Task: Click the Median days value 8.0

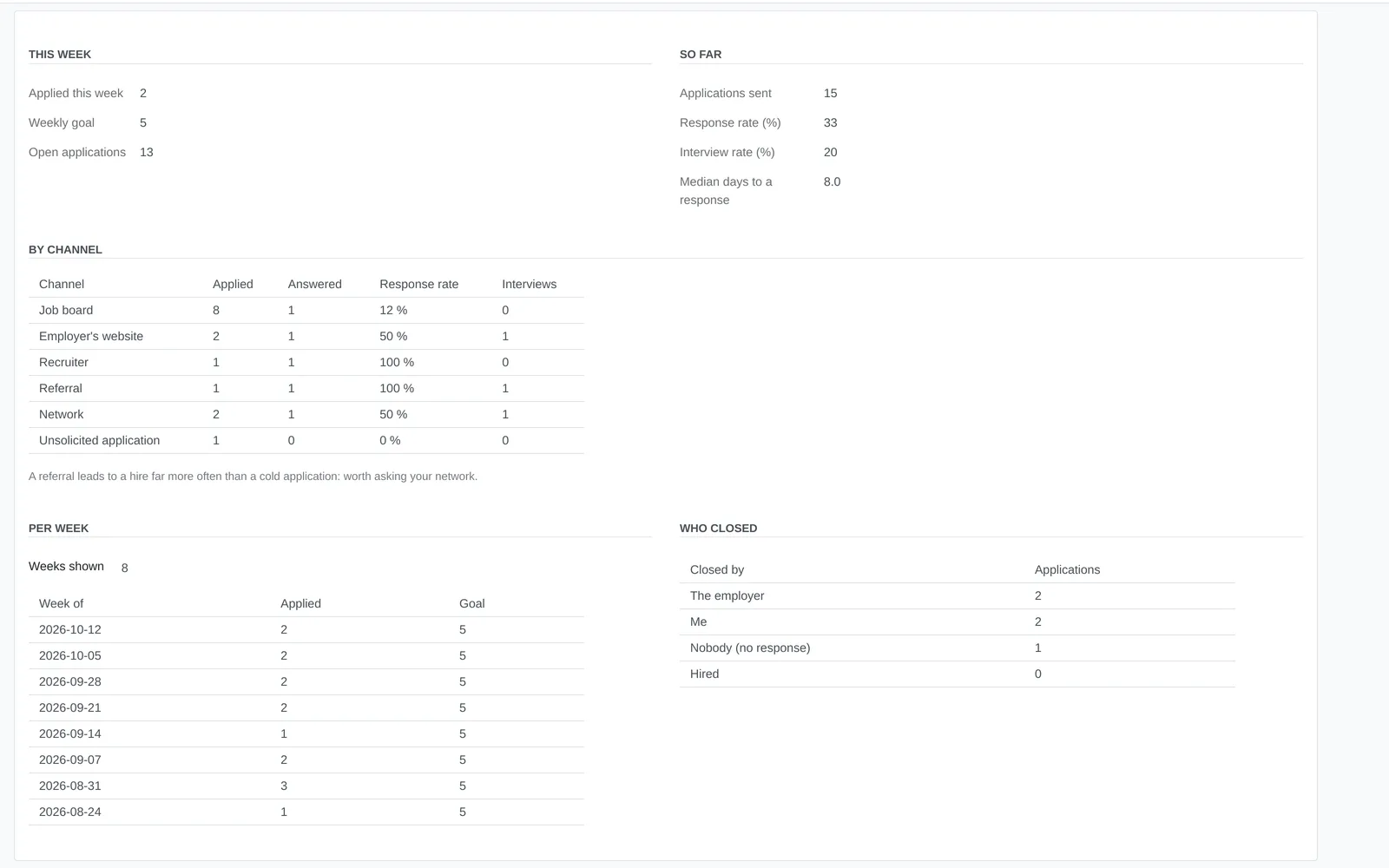Action: pos(833,181)
